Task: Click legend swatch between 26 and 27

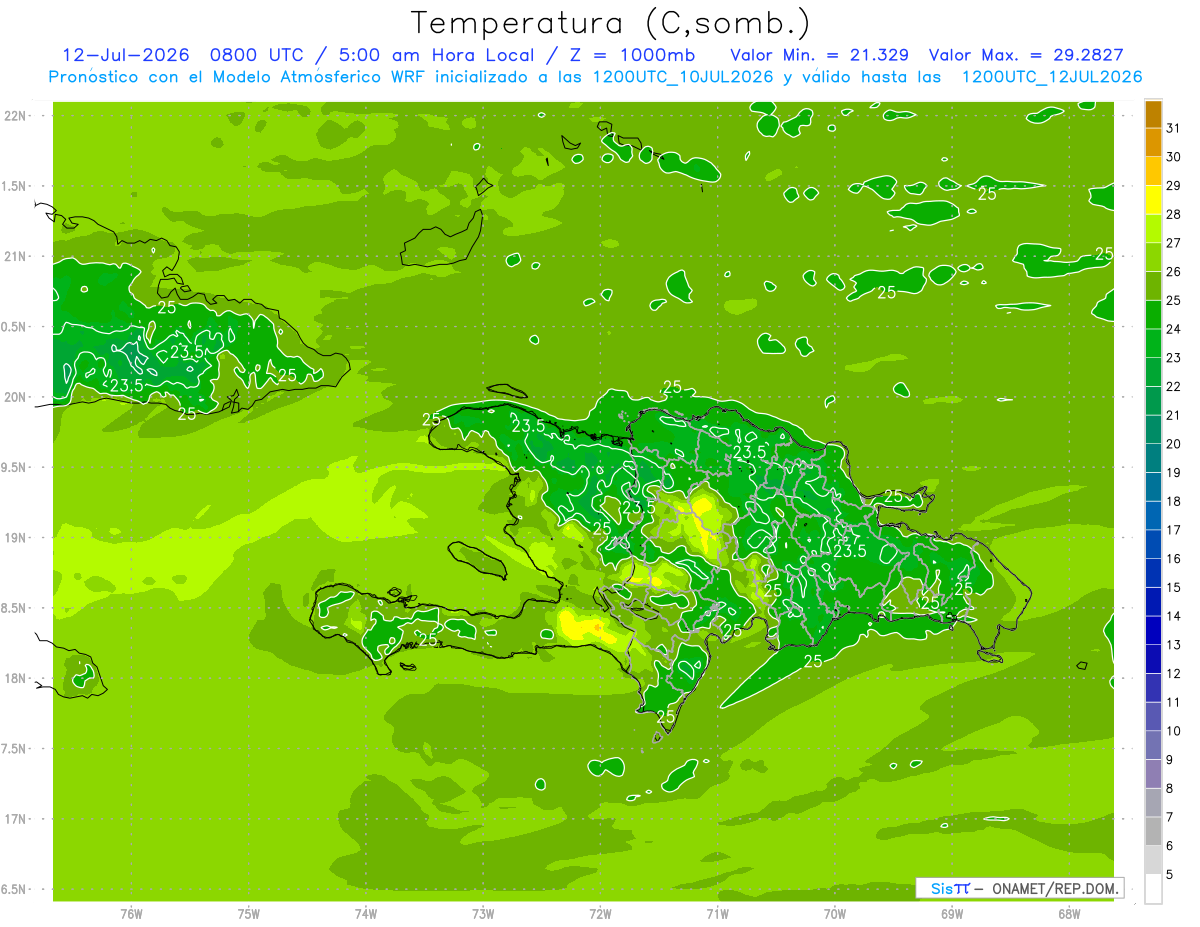Action: 1153,257
